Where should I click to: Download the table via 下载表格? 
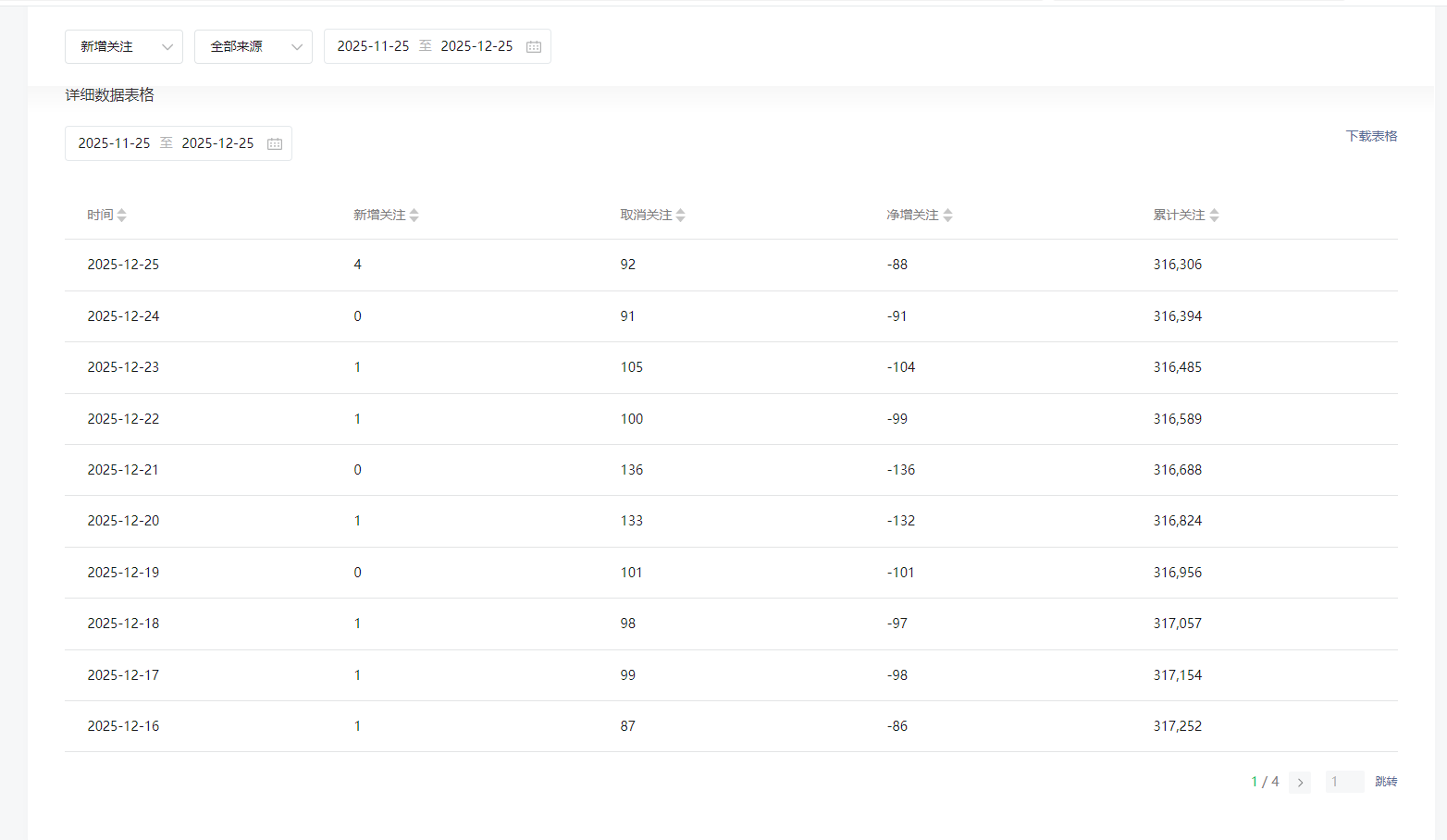click(x=1371, y=136)
